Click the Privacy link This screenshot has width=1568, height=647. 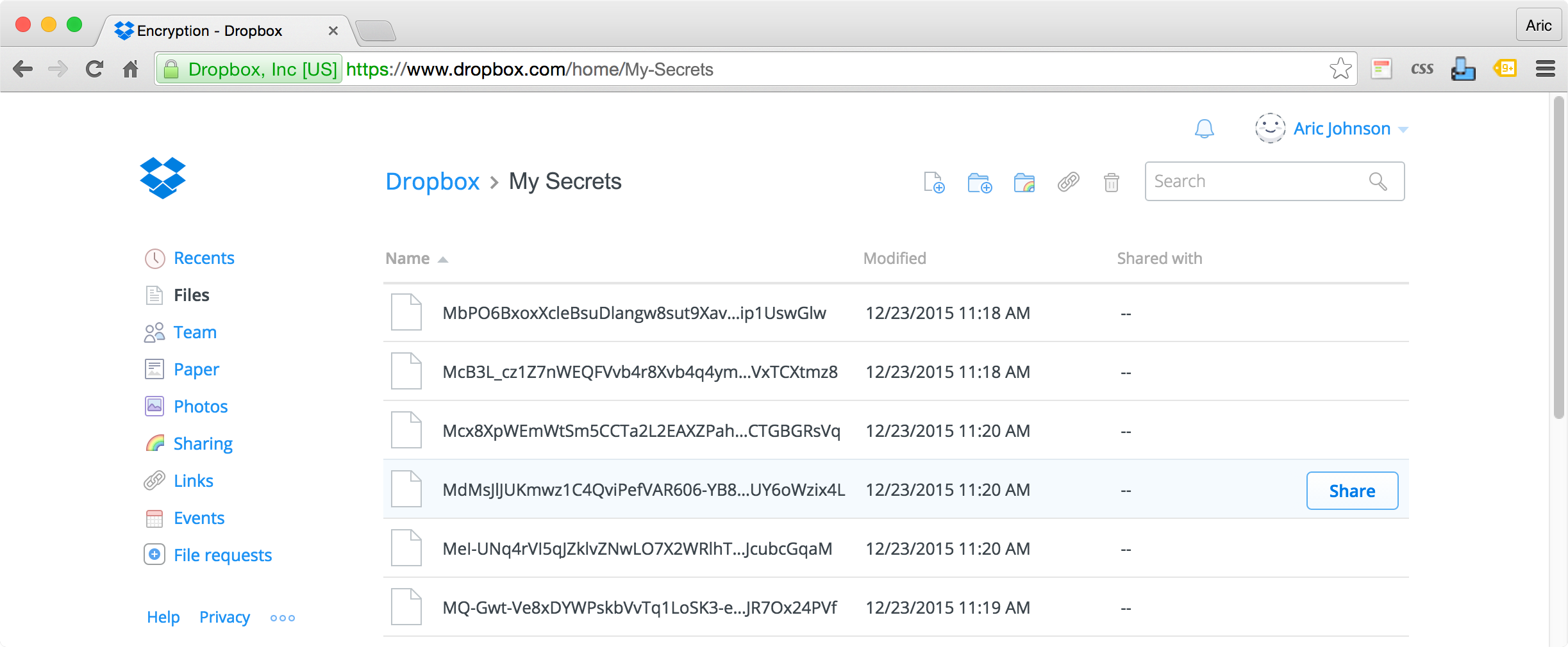coord(224,618)
